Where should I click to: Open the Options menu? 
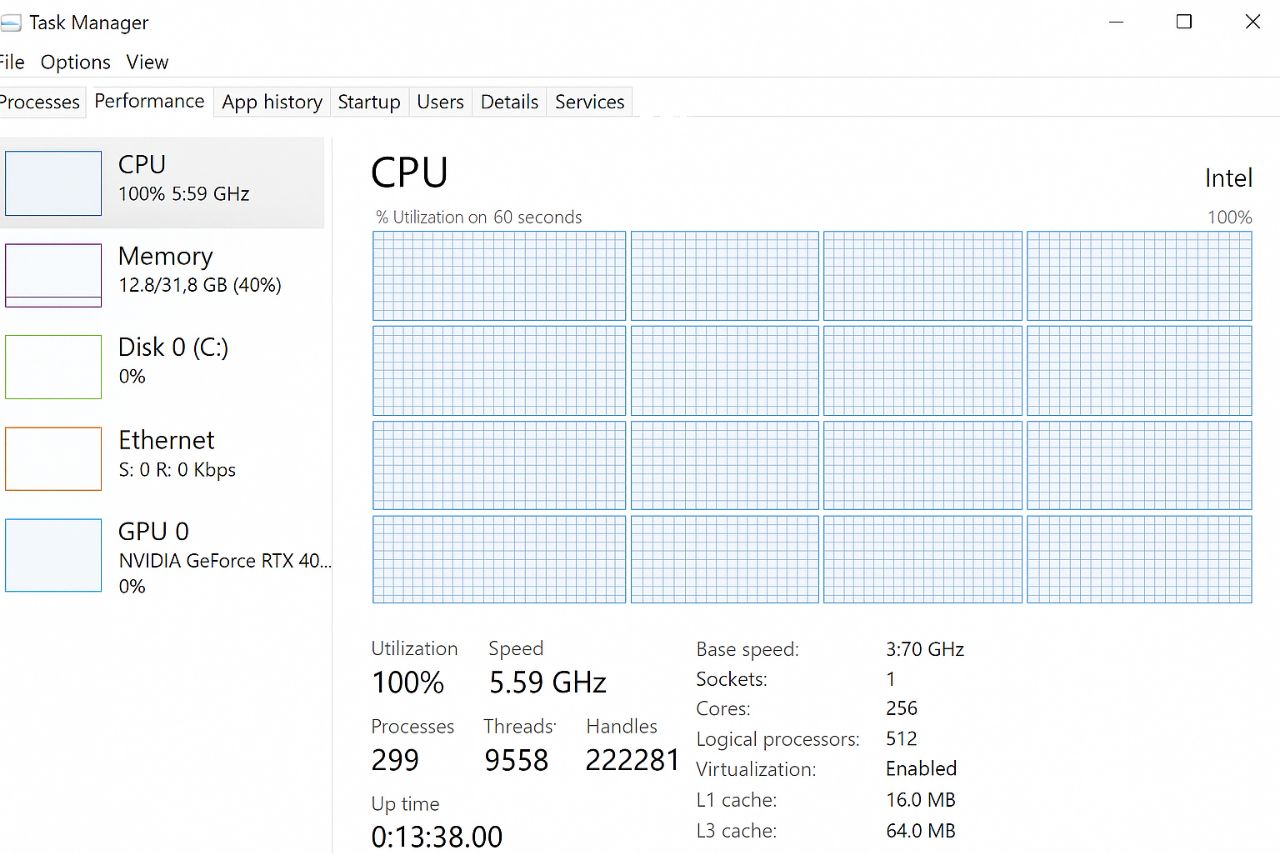tap(75, 62)
